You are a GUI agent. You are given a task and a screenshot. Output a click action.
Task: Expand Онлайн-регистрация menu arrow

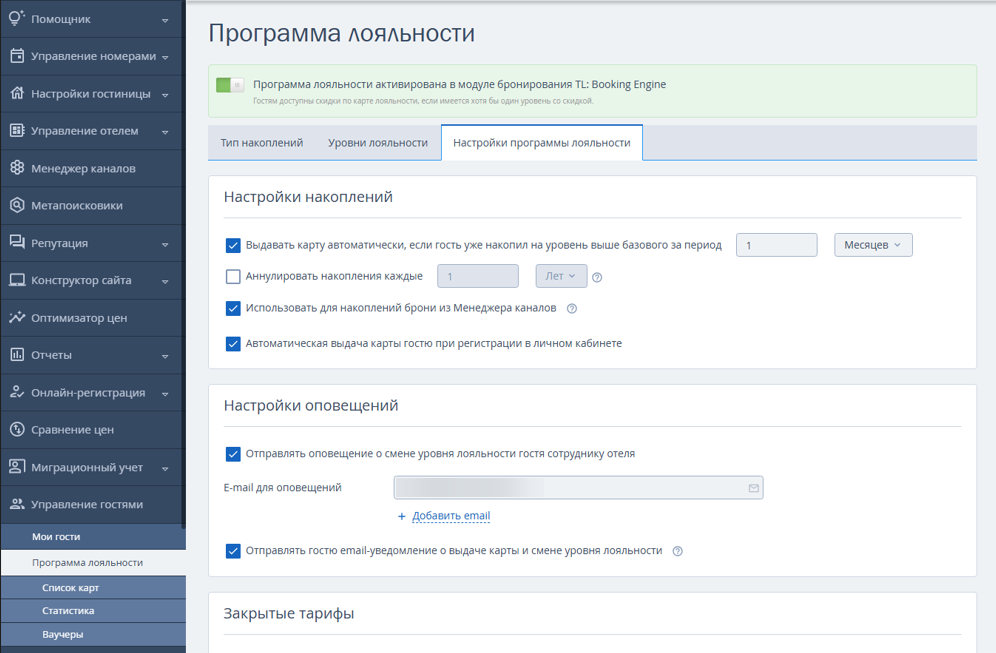pos(165,393)
